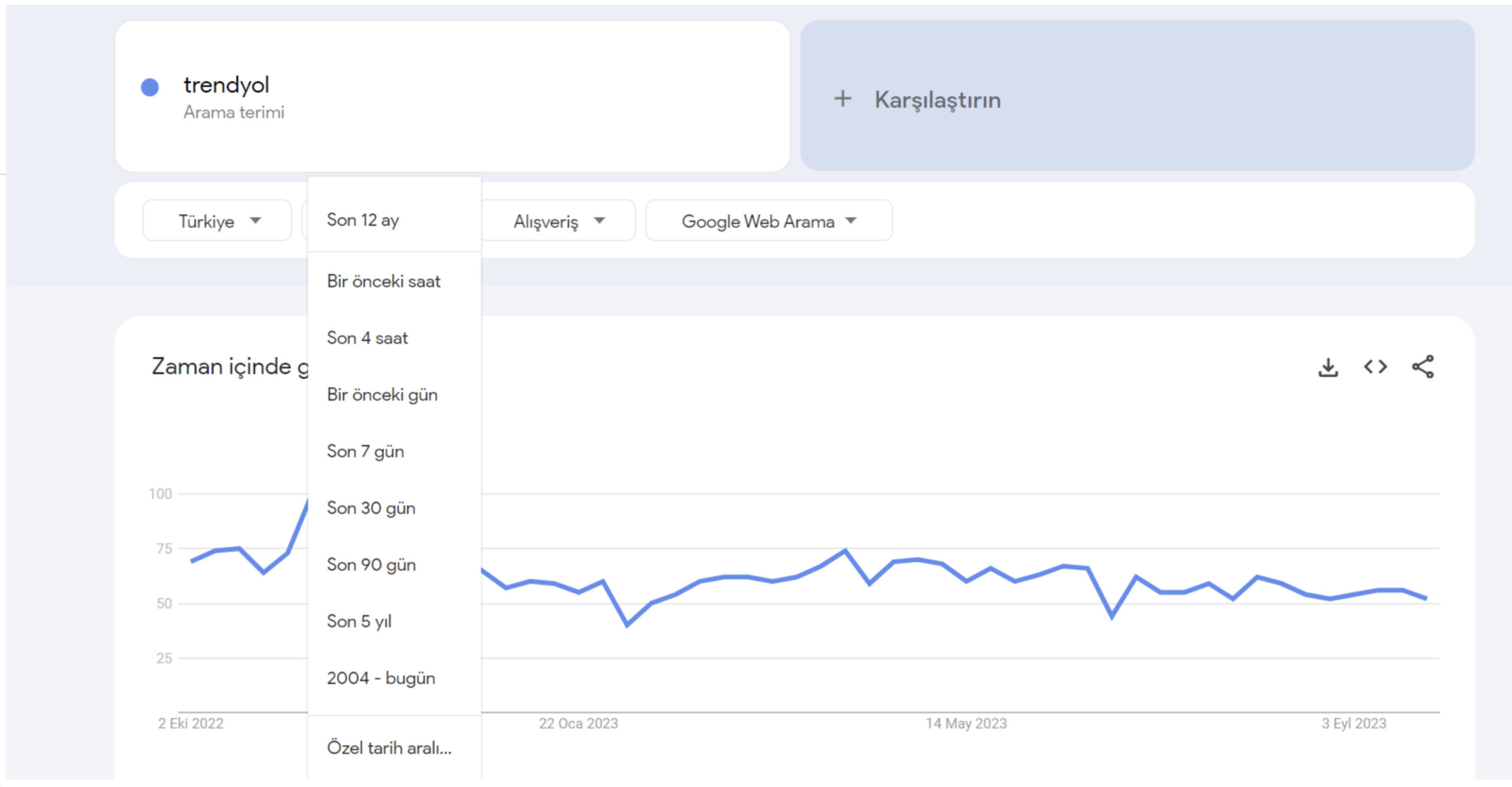Select Son 12 ay time range

[x=395, y=220]
